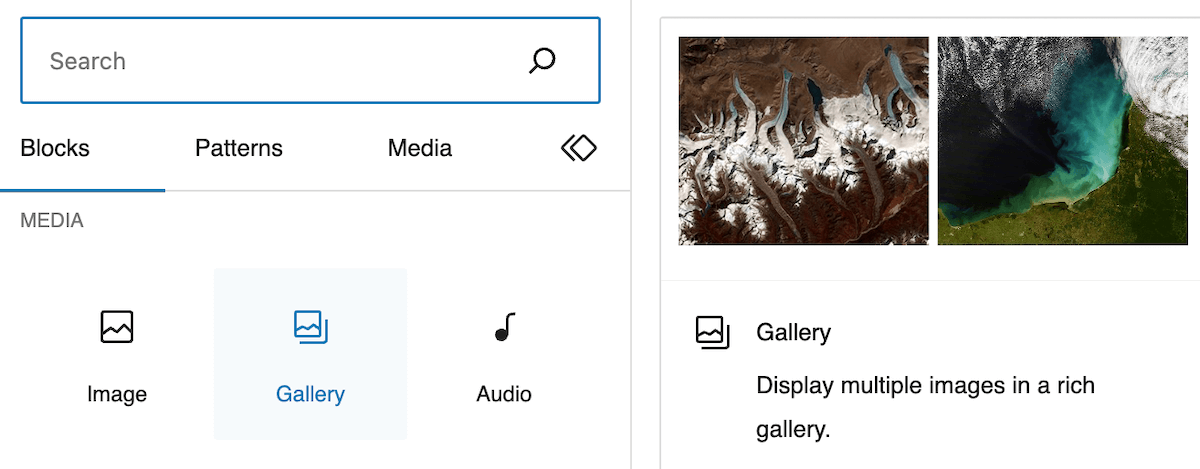Click the Search placeholder text
The height and width of the screenshot is (469, 1200).
[87, 61]
